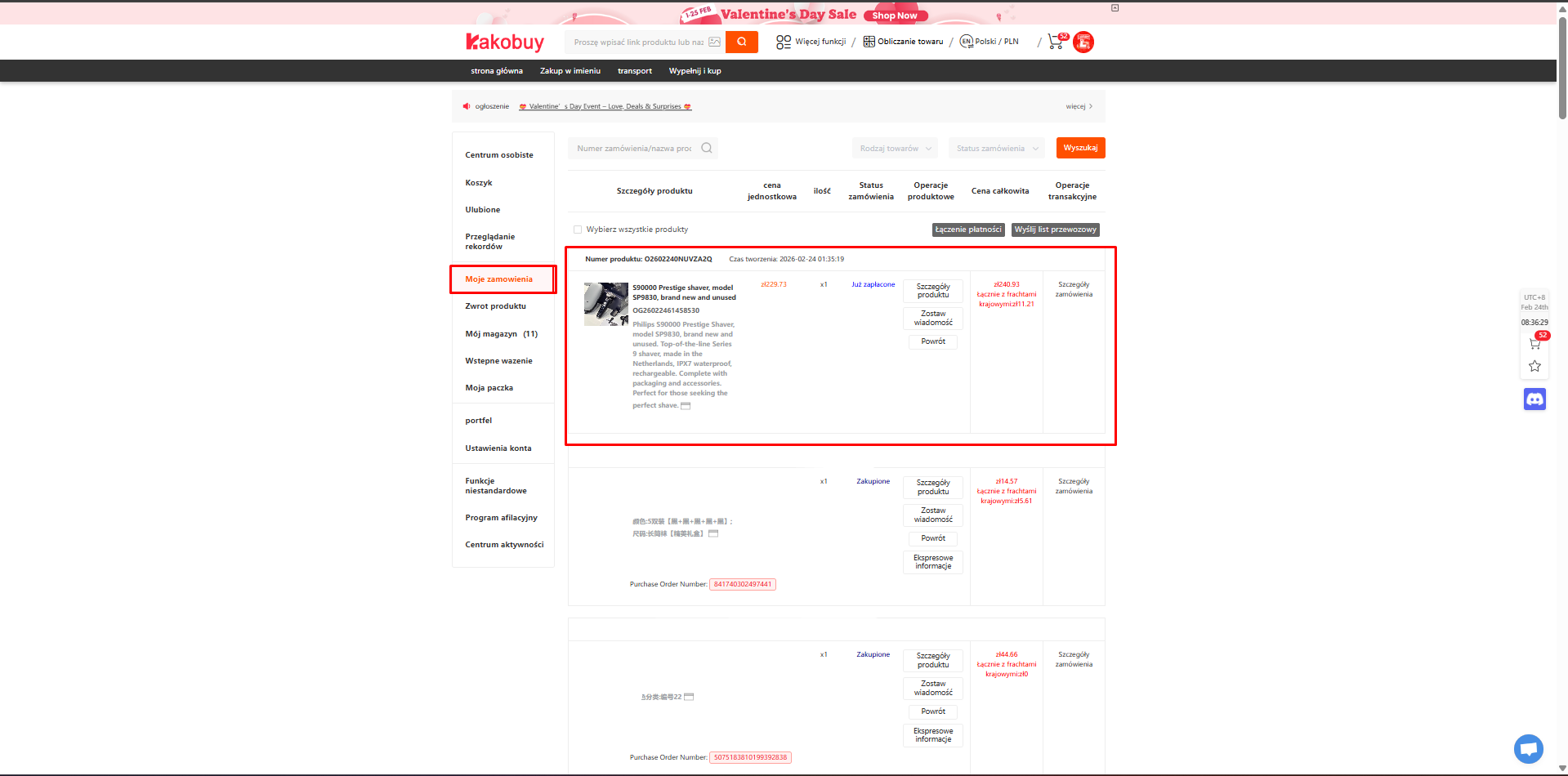Image resolution: width=1568 pixels, height=776 pixels.
Task: Open the Polski / PLN language selector
Action: pos(989,41)
